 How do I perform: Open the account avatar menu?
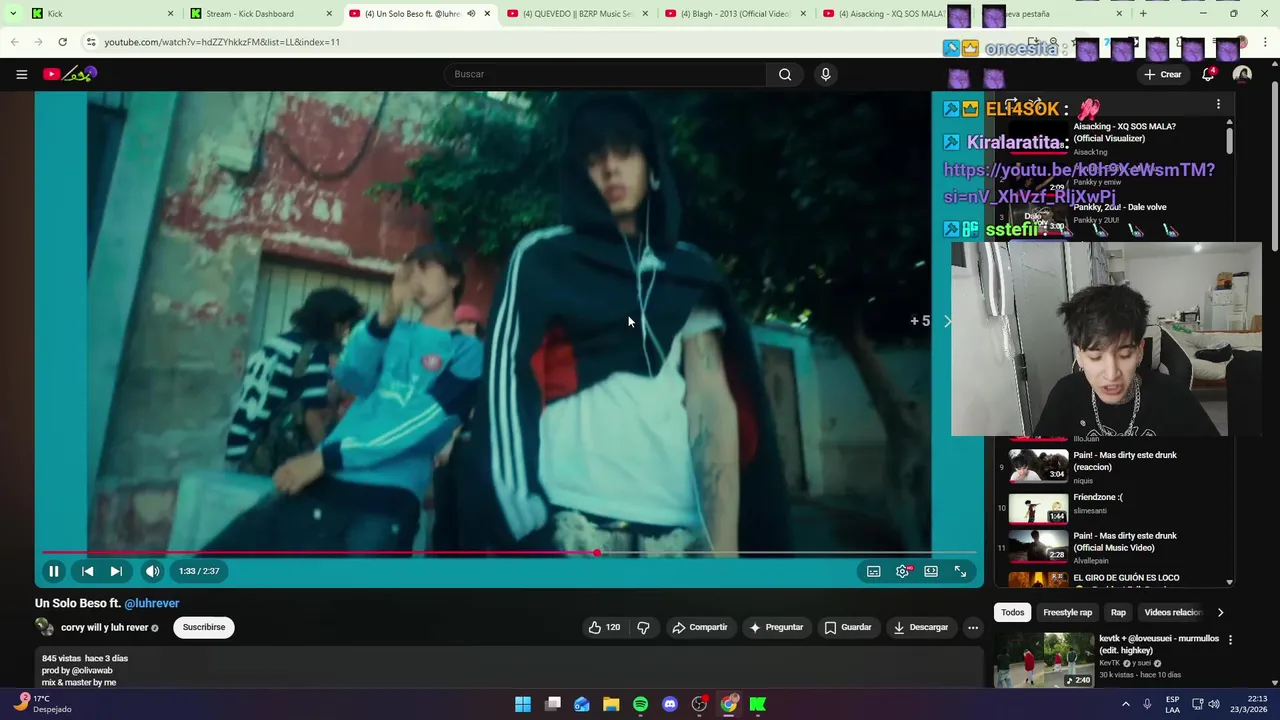coord(1242,74)
